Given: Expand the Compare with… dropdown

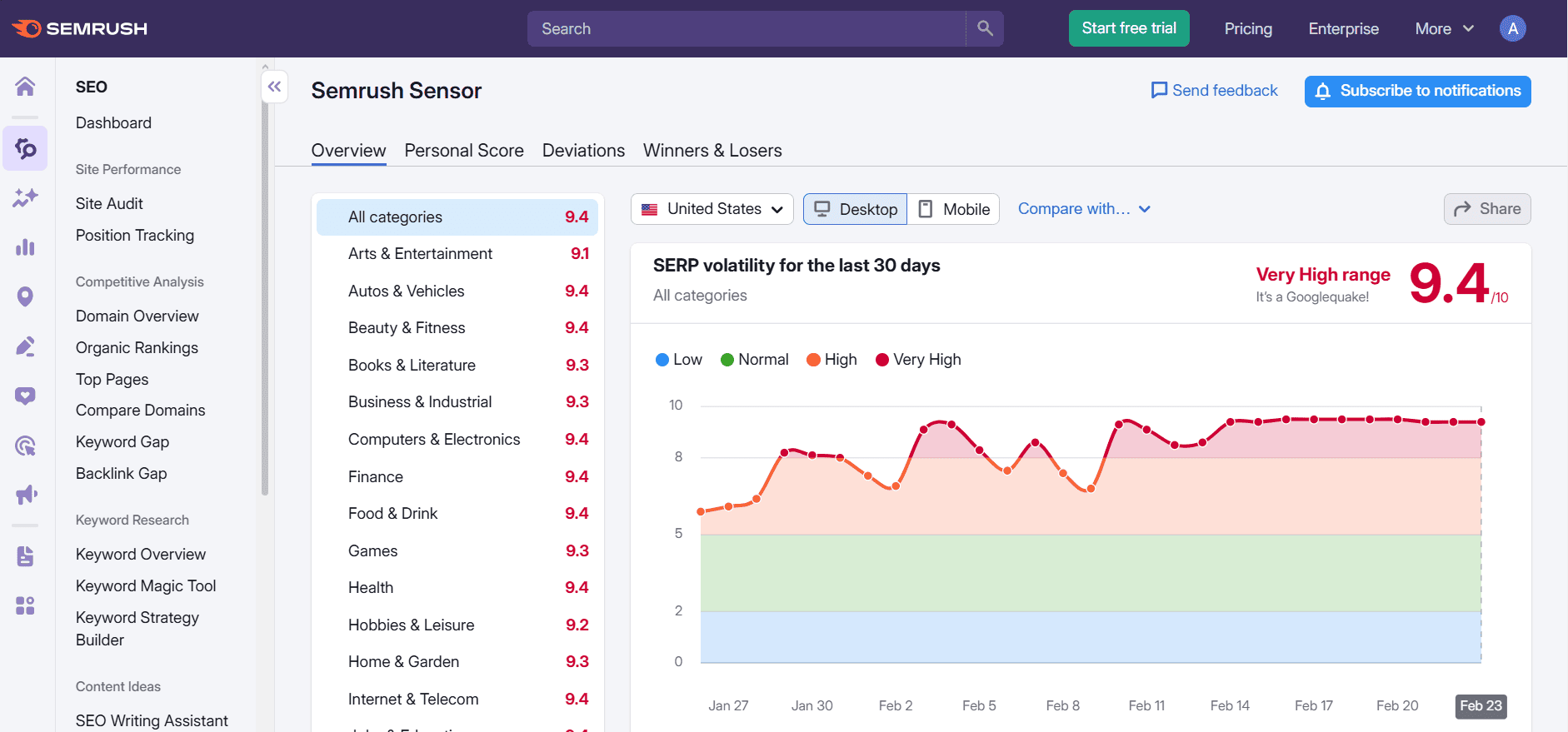Looking at the screenshot, I should tap(1084, 209).
